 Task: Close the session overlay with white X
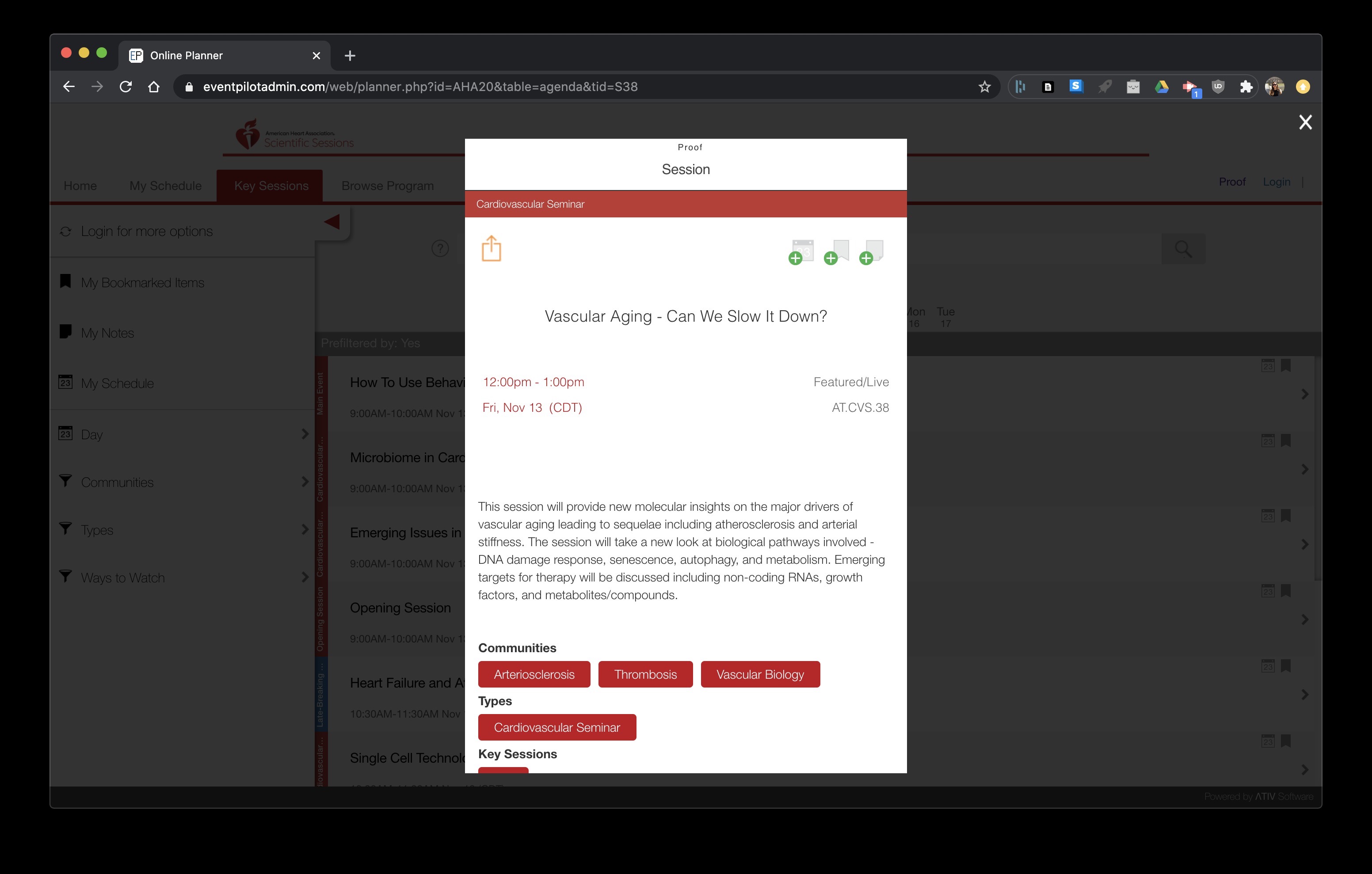pyautogui.click(x=1305, y=122)
